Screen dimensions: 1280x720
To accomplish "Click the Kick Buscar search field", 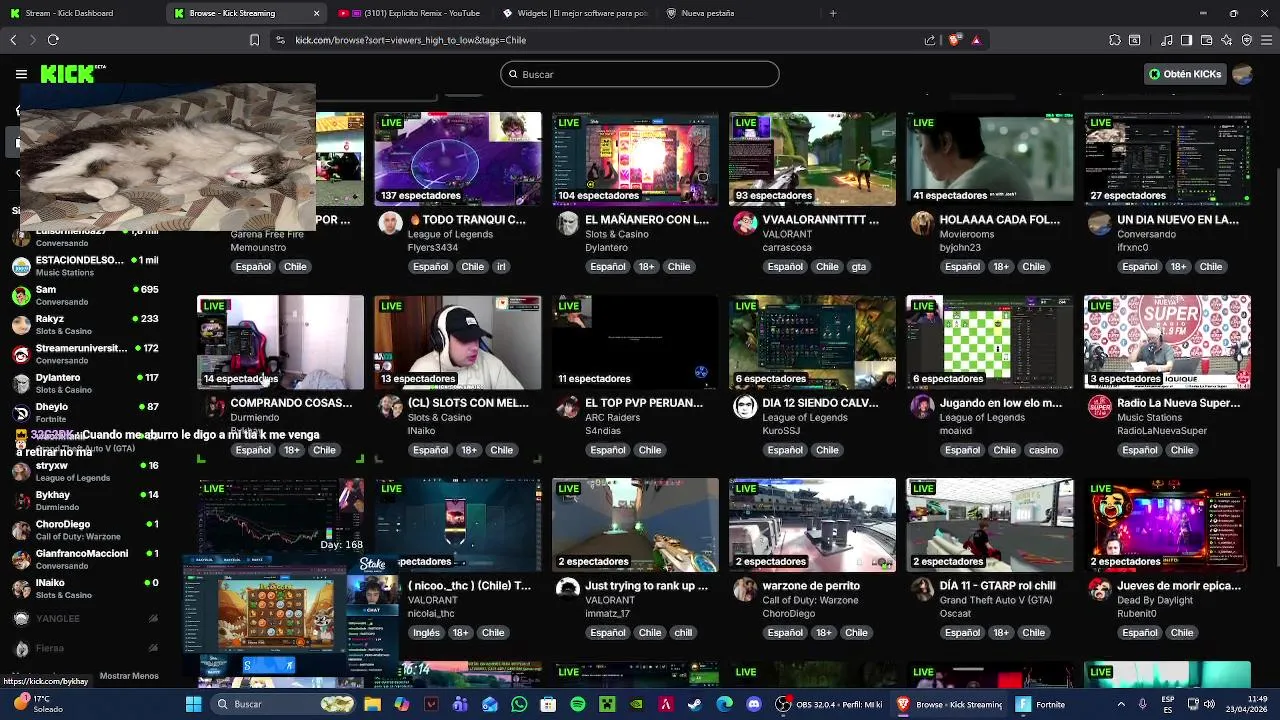I will (x=640, y=74).
